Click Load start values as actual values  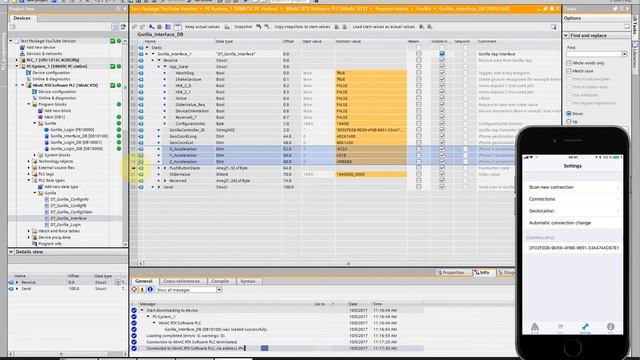[x=384, y=27]
